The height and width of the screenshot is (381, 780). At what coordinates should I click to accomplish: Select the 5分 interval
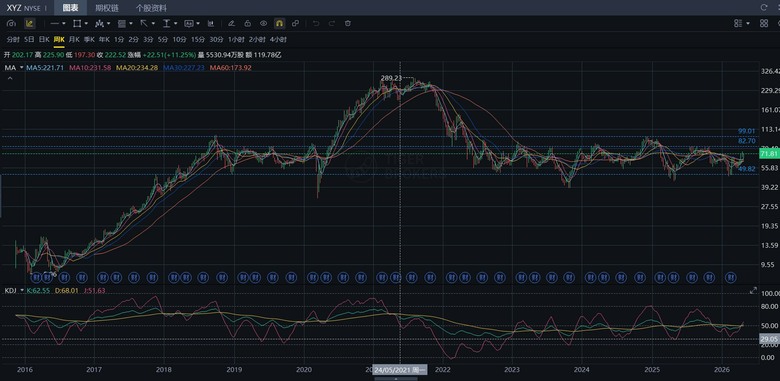163,39
